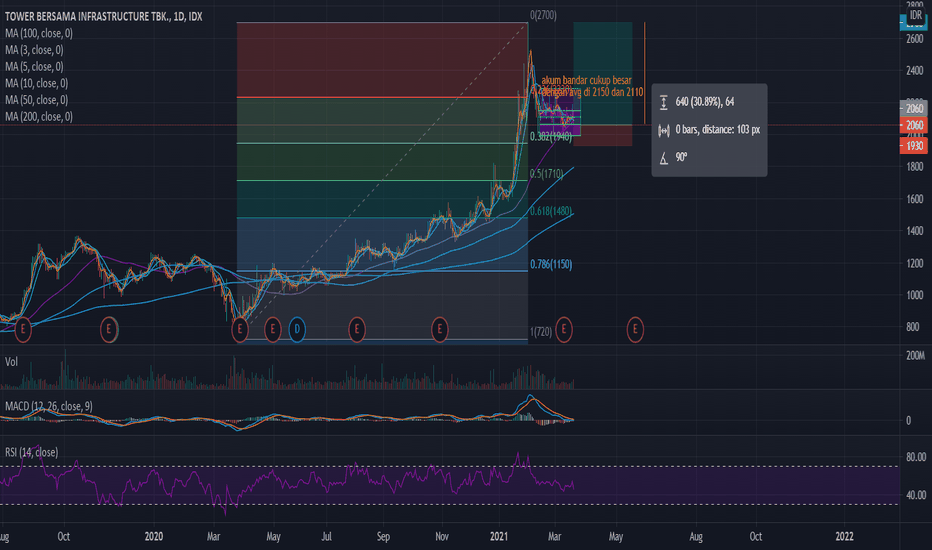Select the MA (200, close, 0) indicator label

click(x=39, y=117)
